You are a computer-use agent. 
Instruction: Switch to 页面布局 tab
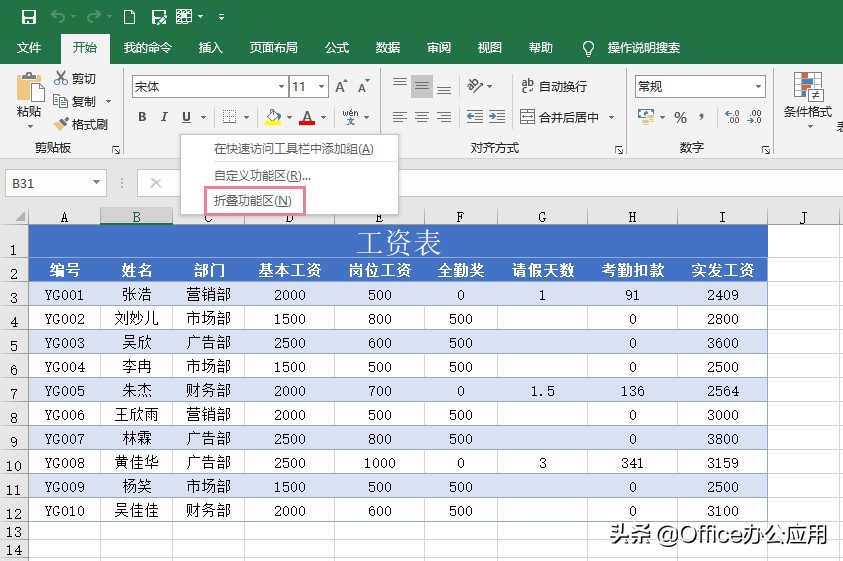pos(273,48)
